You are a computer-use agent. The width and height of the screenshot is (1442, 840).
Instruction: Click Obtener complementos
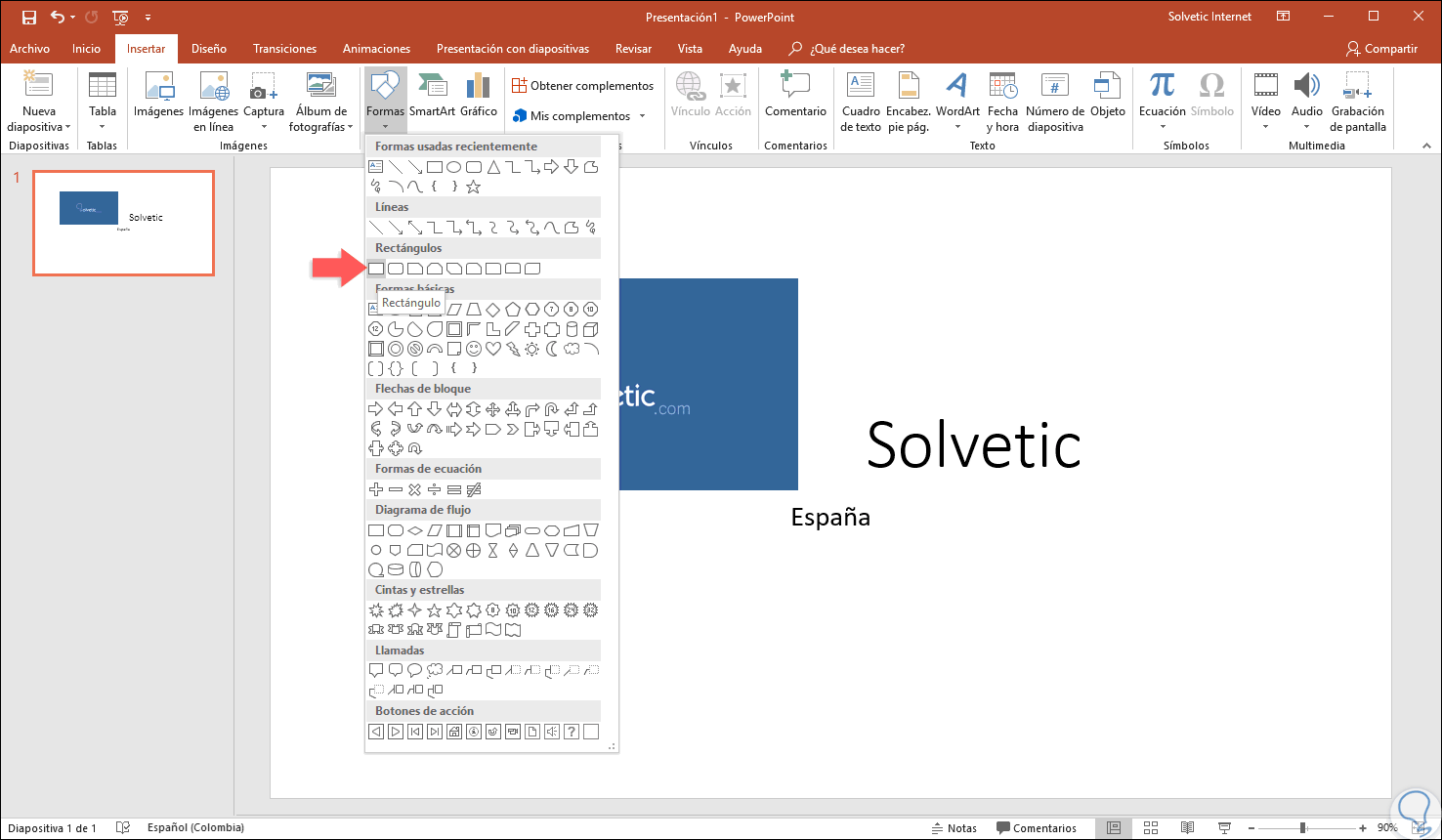(582, 86)
